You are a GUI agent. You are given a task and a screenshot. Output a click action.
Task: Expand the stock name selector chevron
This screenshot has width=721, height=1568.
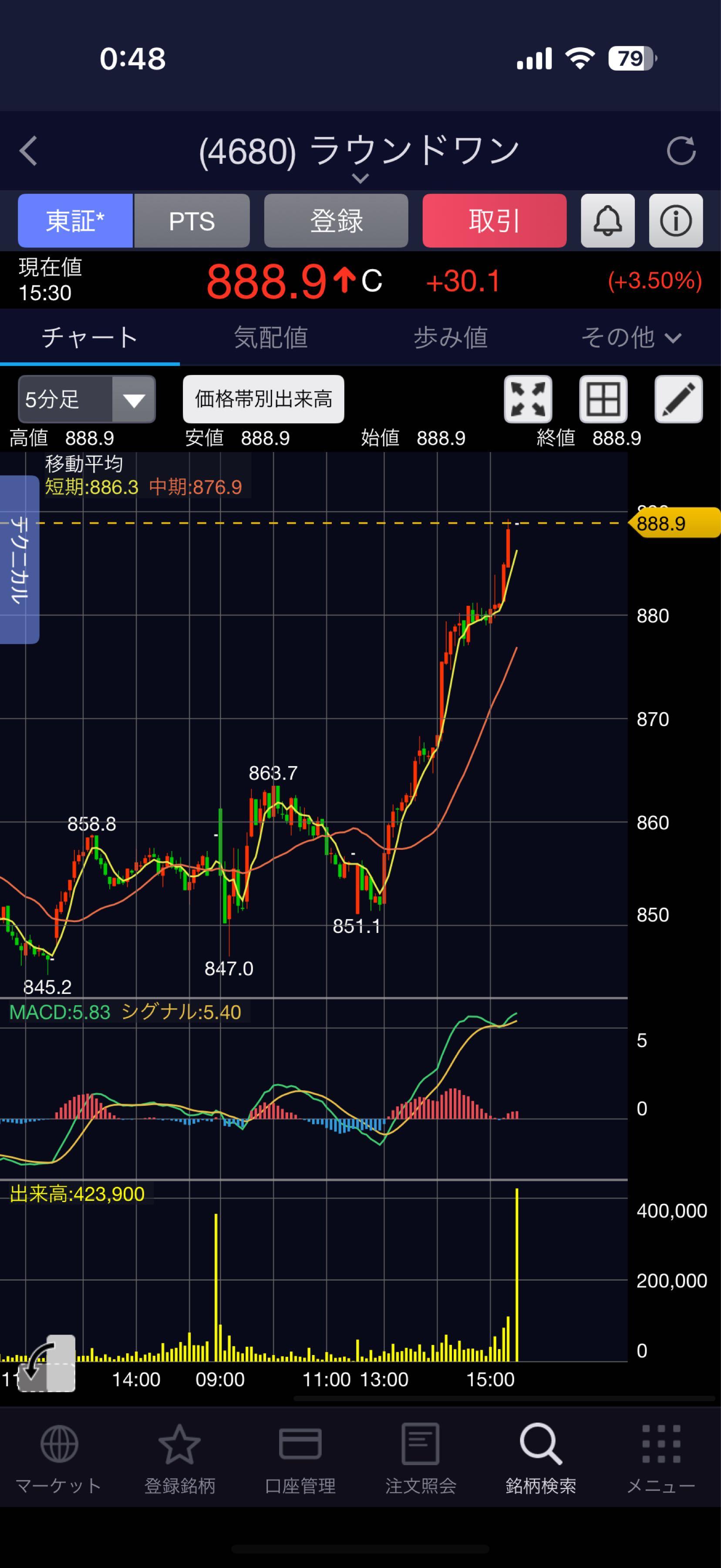click(x=360, y=178)
